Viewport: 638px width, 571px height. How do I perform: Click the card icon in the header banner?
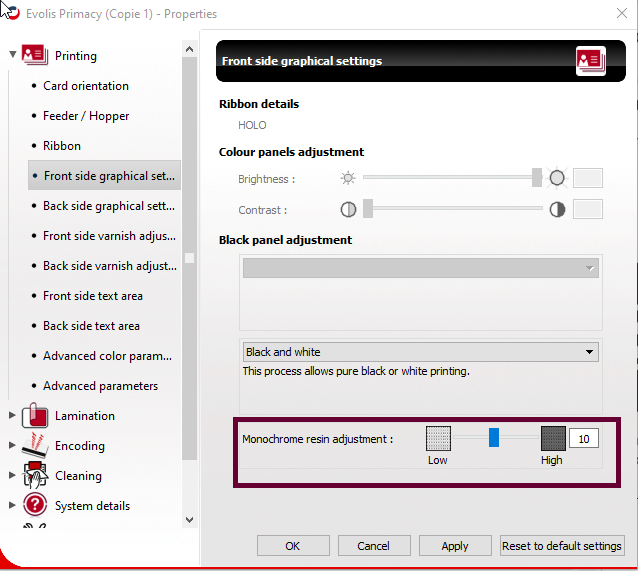pos(591,61)
